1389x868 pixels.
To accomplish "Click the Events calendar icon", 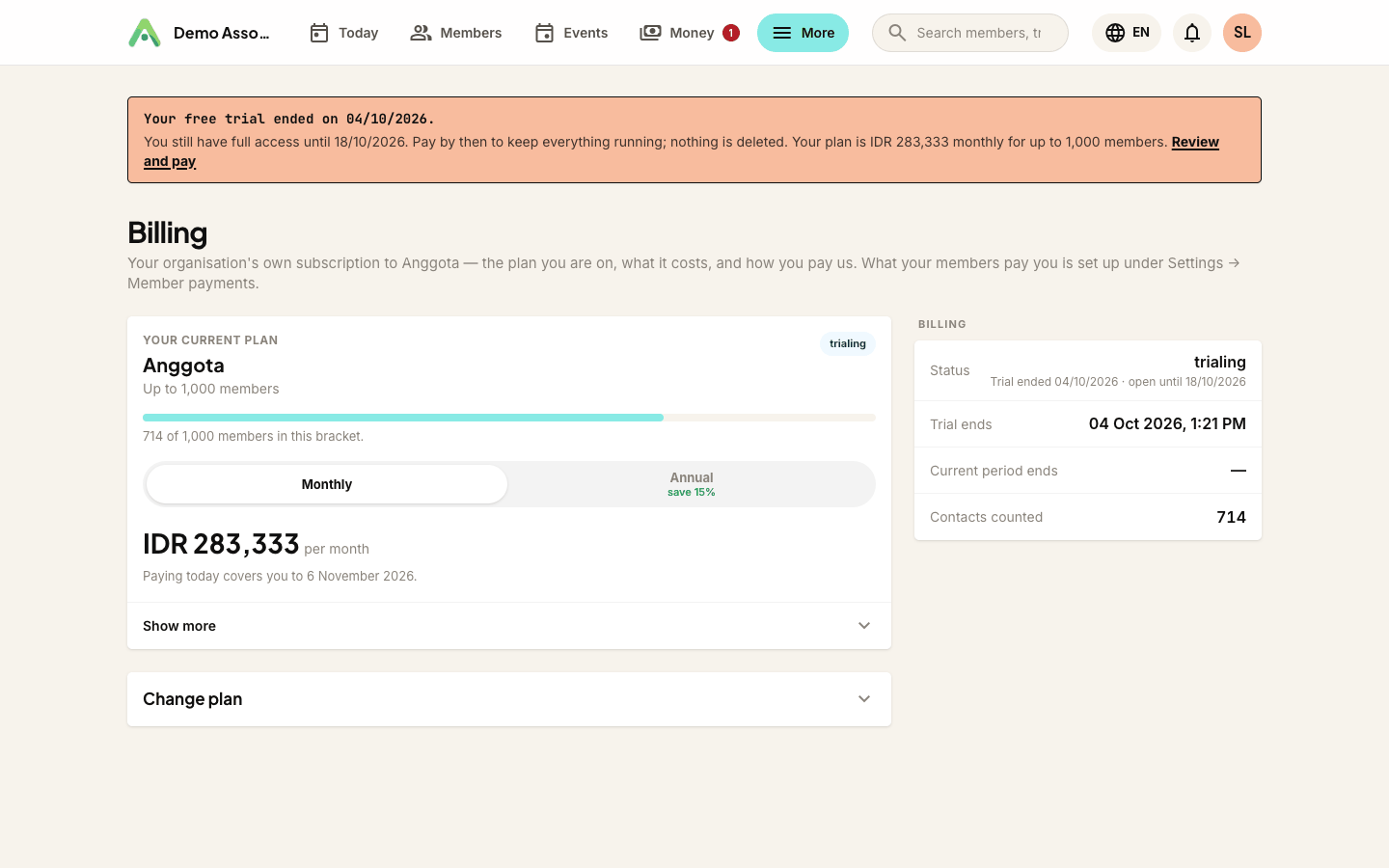I will pyautogui.click(x=544, y=33).
